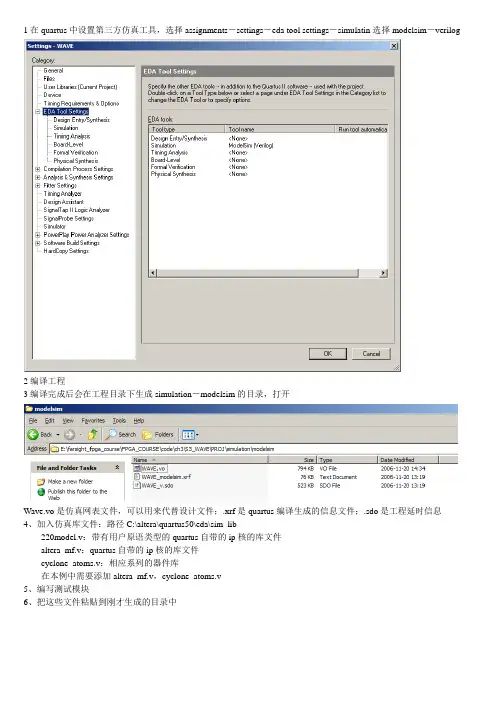Select Simulation under EDA Tool Settings tree
The height and width of the screenshot is (702, 496).
pyautogui.click(x=66, y=128)
